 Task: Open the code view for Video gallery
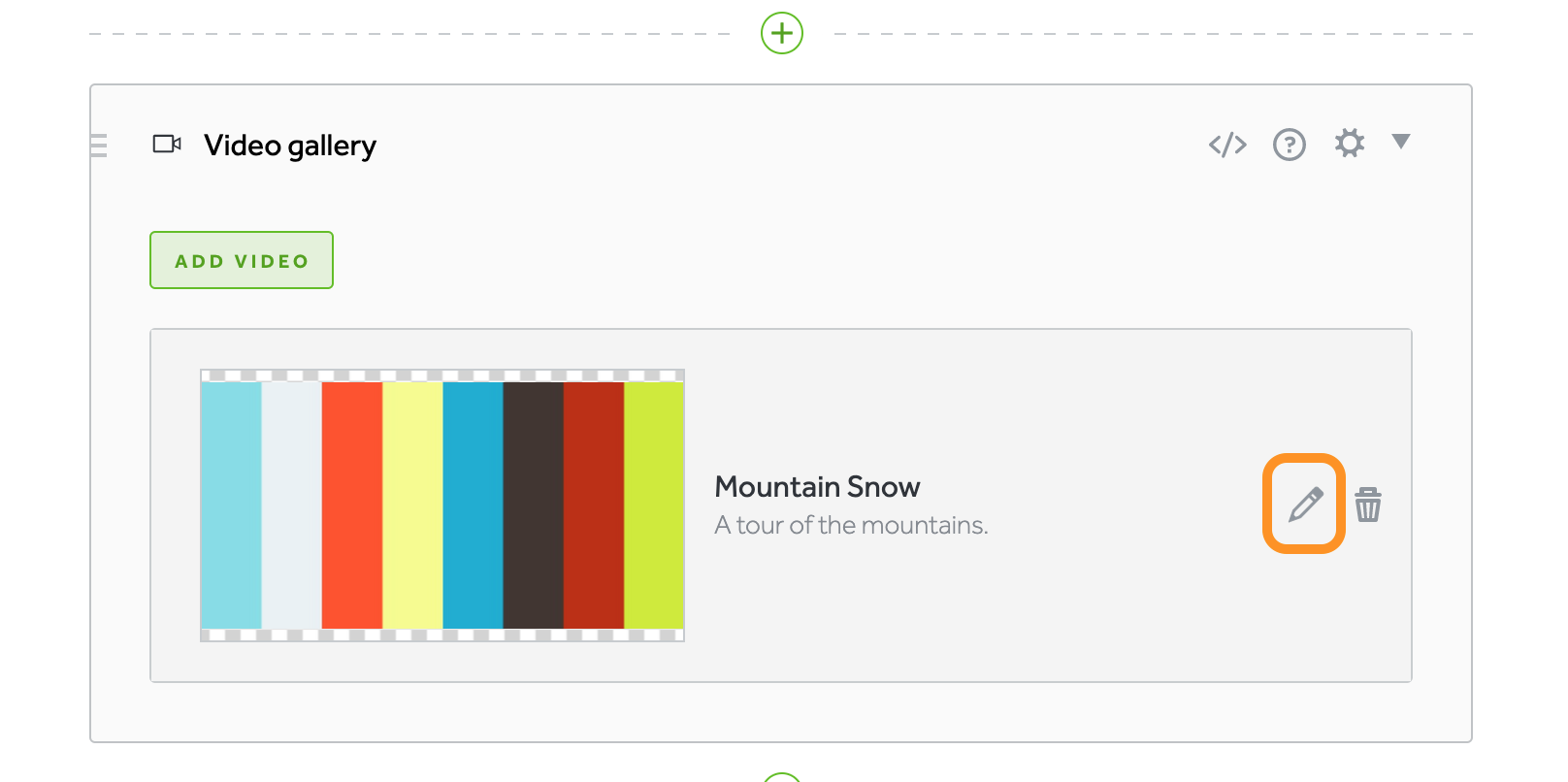coord(1227,145)
